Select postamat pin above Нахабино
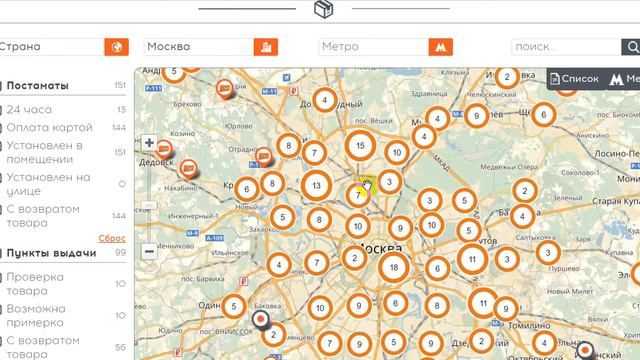The height and width of the screenshot is (360, 640). coord(189,169)
